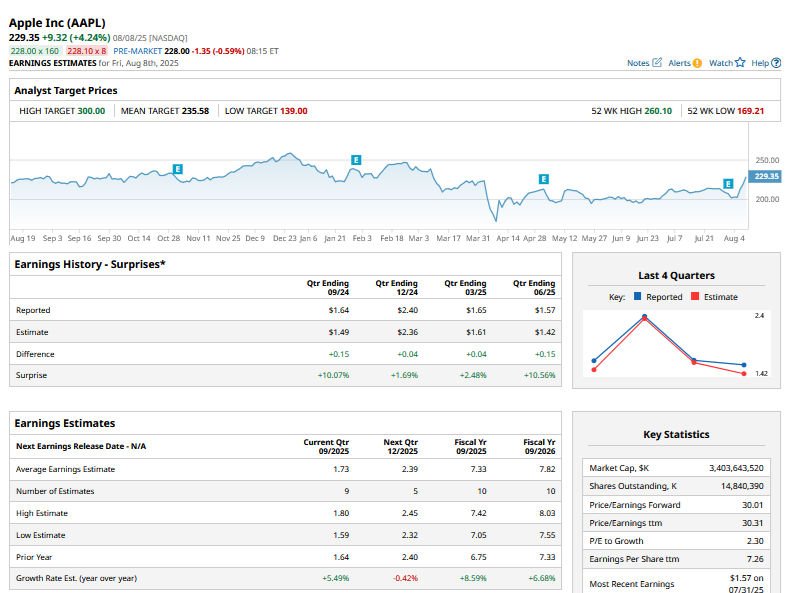Click the Surprise +1.69% cell
The width and height of the screenshot is (794, 593).
[x=404, y=375]
